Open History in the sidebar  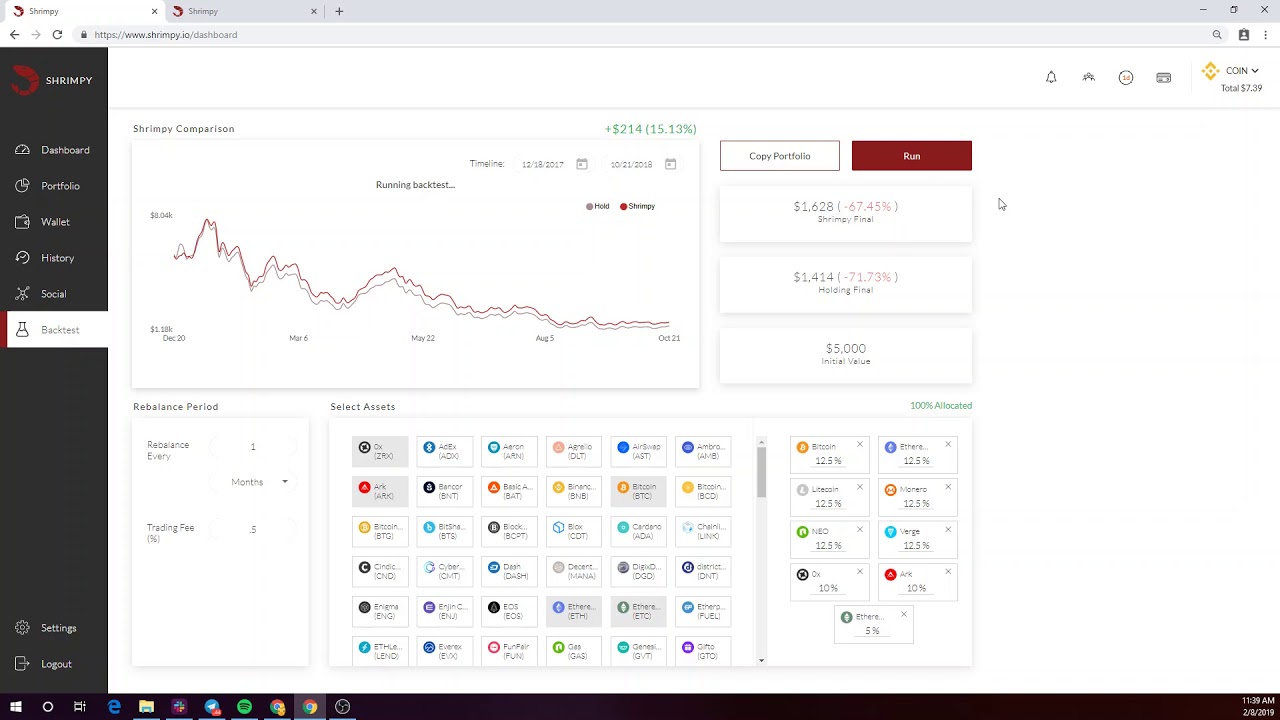coord(54,258)
